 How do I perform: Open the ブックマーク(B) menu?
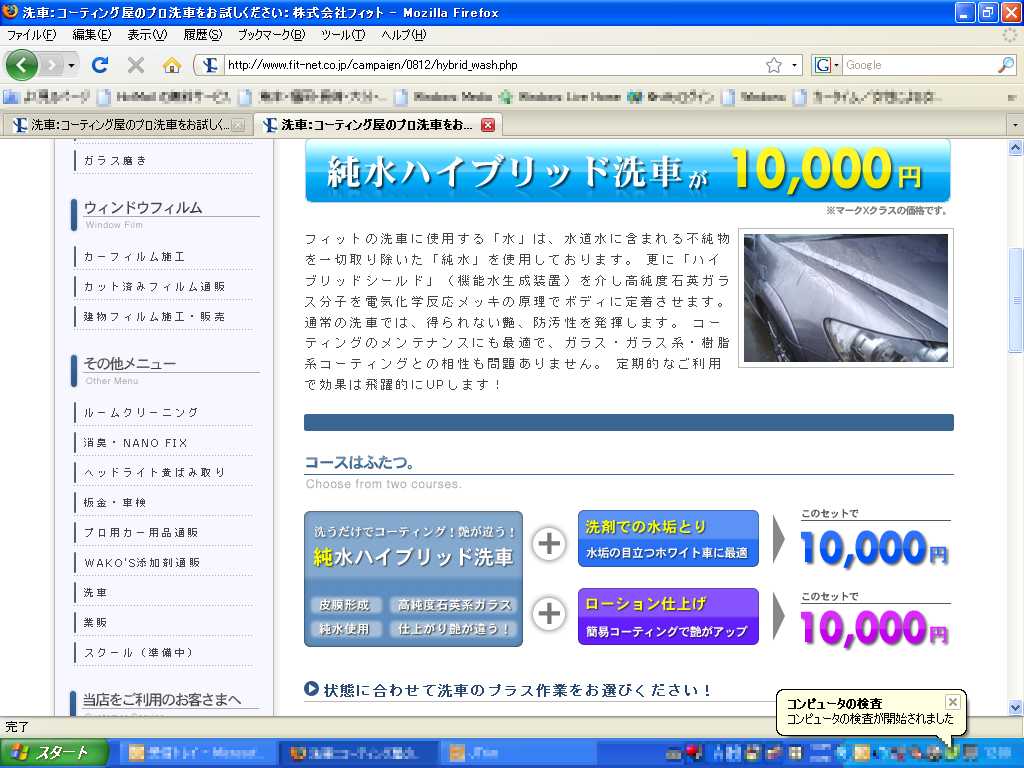coord(271,35)
